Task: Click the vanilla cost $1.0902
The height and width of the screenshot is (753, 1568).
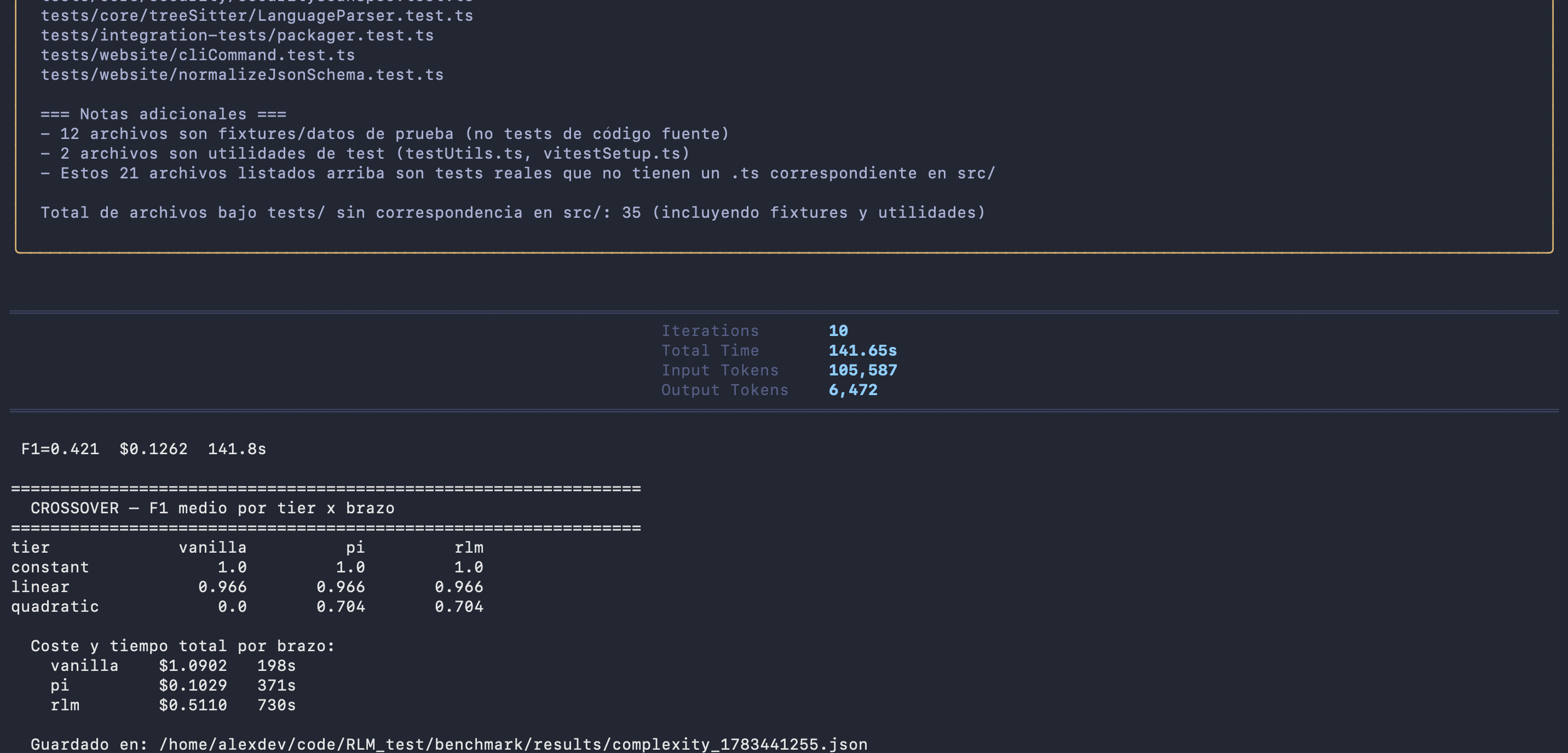Action: (193, 666)
